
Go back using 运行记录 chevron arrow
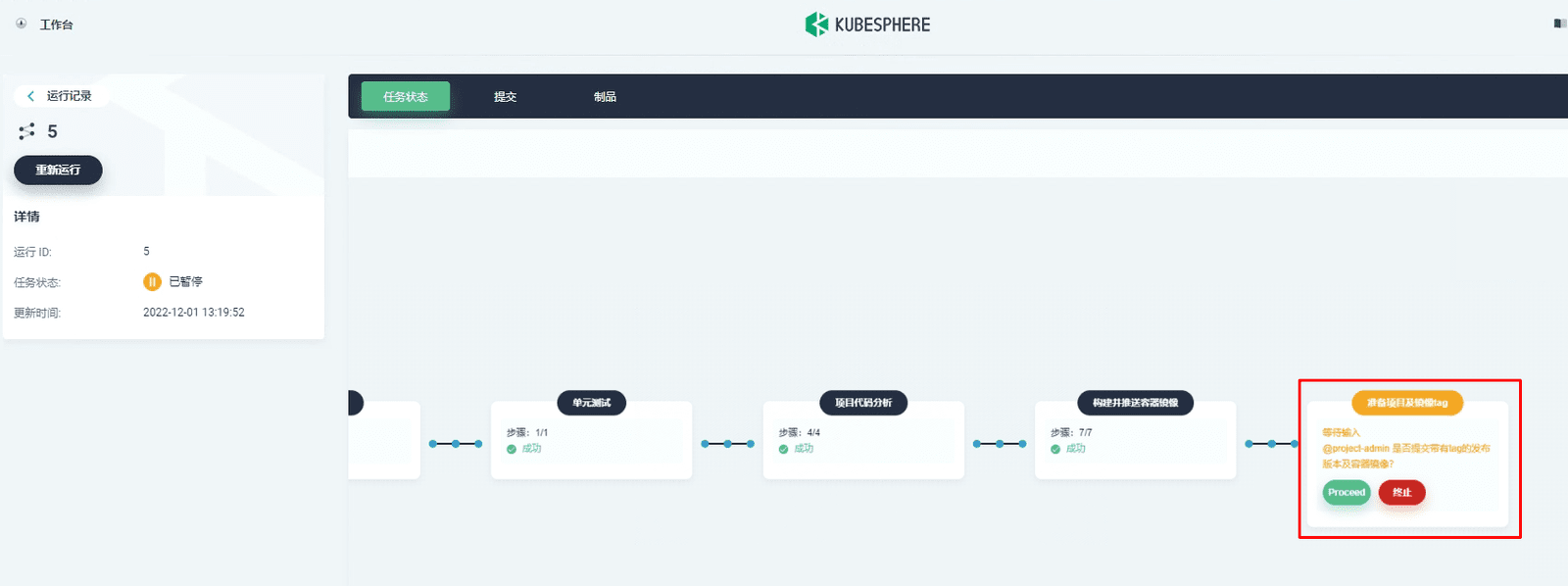pos(31,96)
